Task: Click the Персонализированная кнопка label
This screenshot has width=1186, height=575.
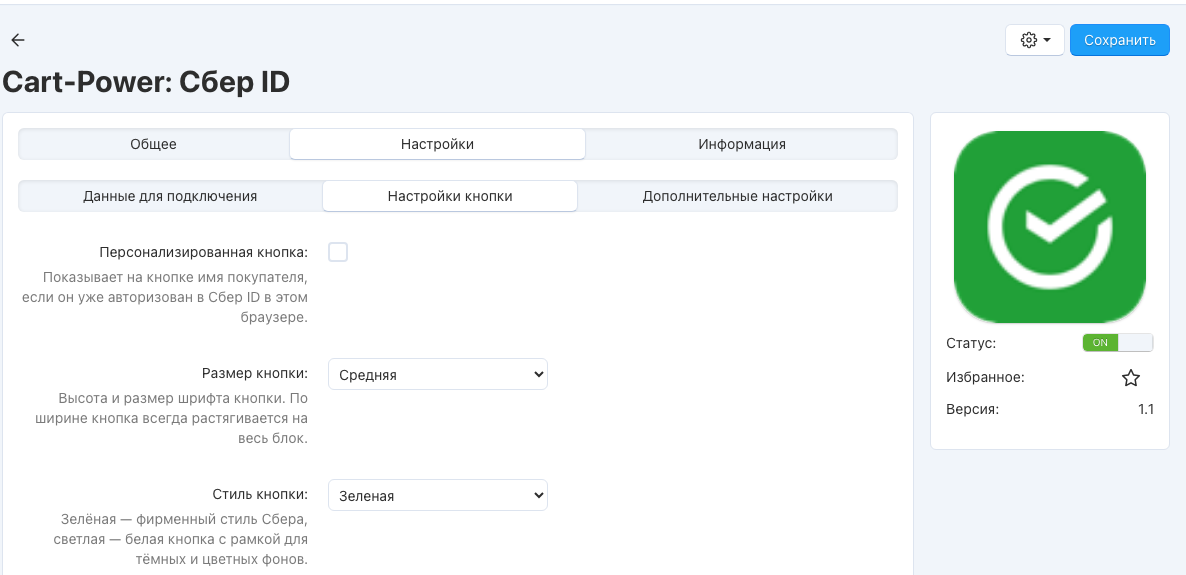Action: 203,252
